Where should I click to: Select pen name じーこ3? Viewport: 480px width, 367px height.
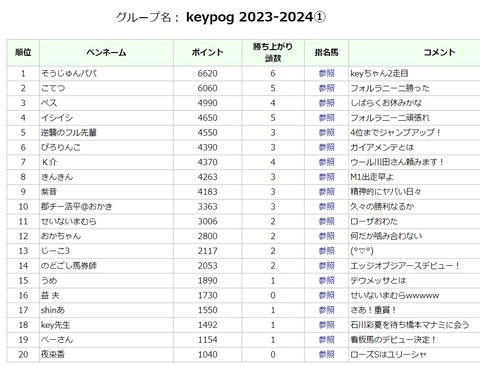[55, 251]
